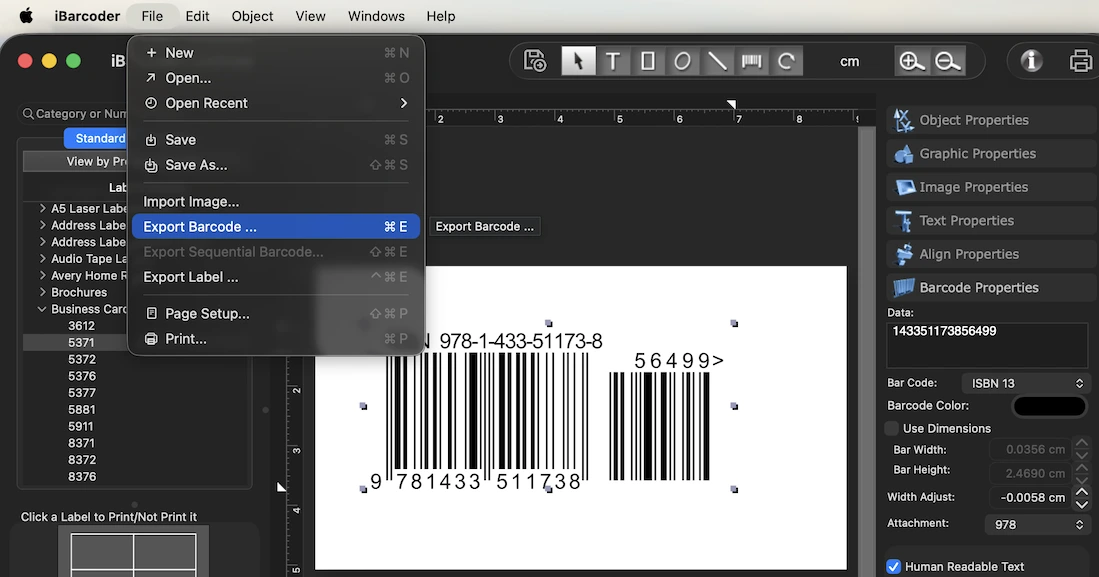
Task: Select label 8371 in list
Action: pyautogui.click(x=82, y=443)
